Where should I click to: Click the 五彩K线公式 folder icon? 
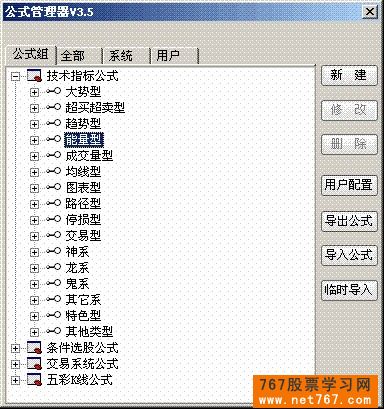(34, 380)
